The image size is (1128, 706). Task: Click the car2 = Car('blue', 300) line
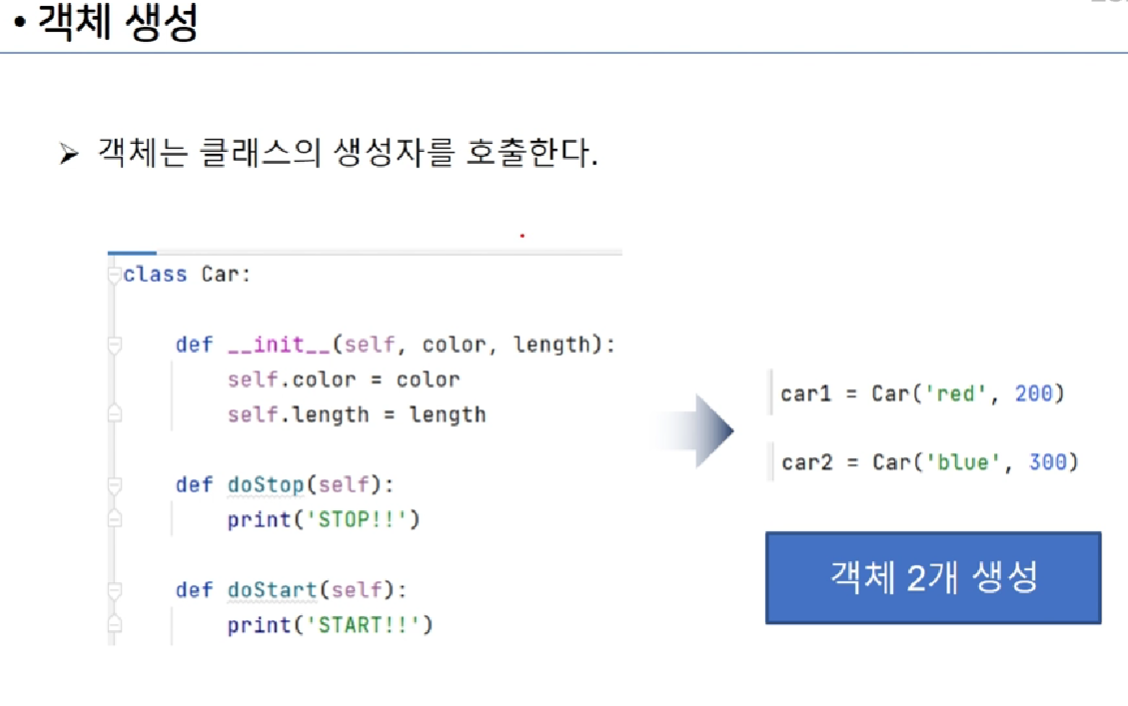[x=930, y=462]
